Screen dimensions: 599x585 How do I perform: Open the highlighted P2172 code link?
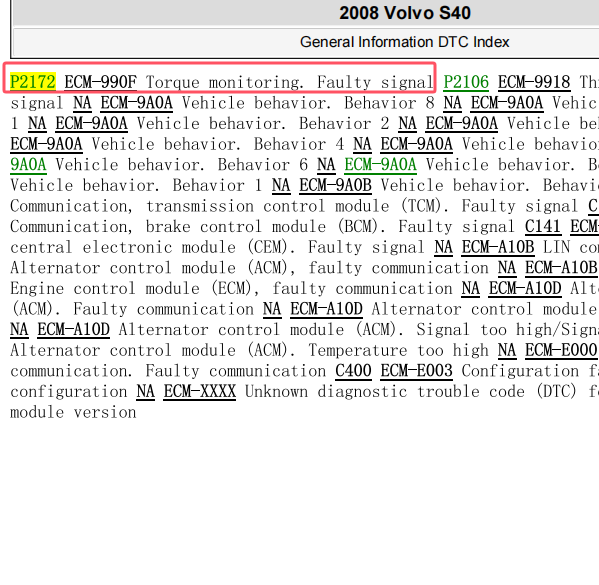point(33,82)
